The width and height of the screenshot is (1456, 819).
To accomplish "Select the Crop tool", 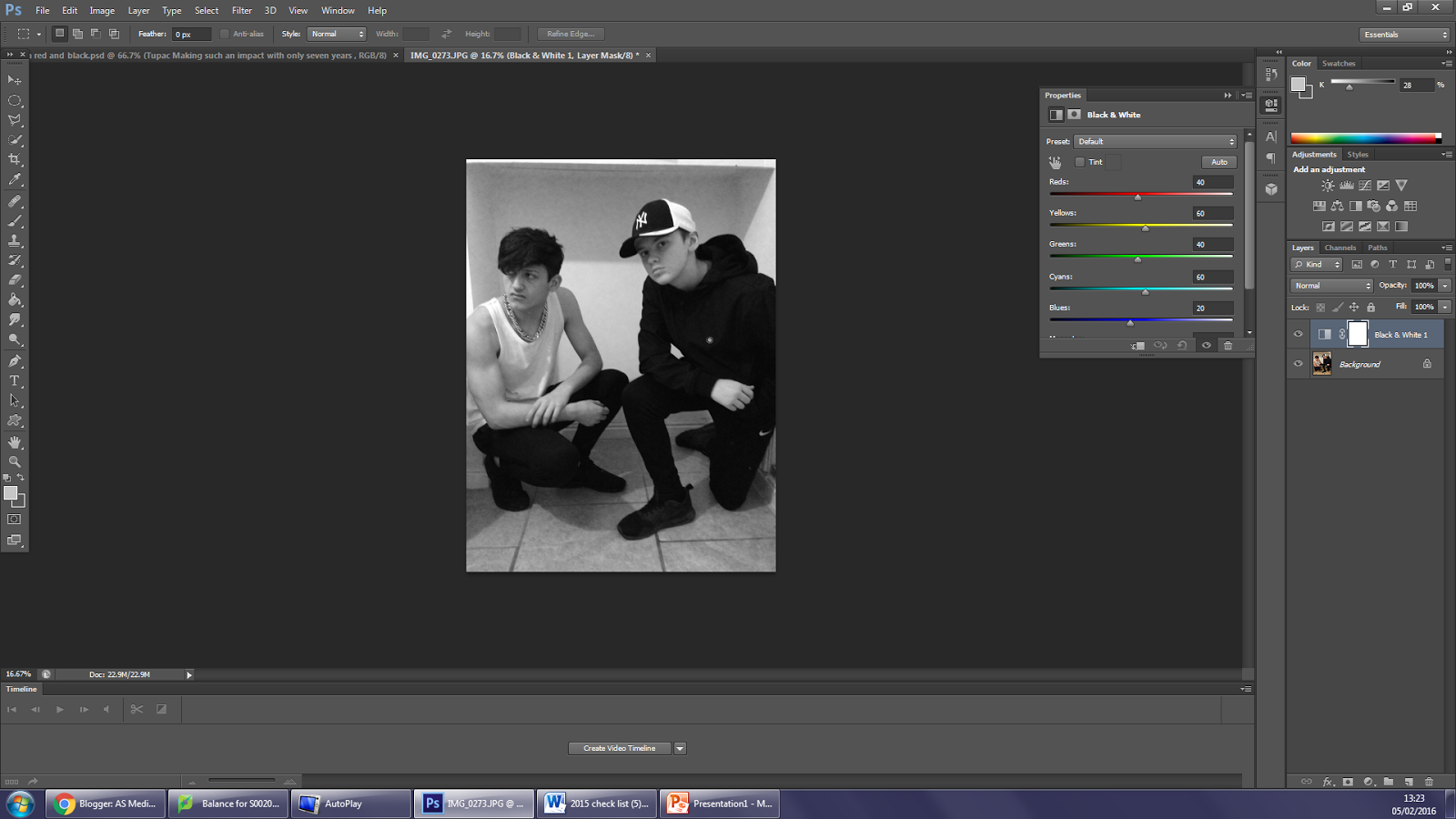I will point(15,159).
